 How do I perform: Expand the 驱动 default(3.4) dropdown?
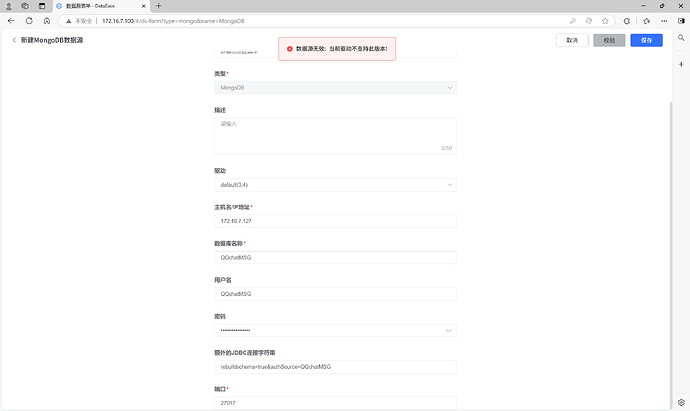click(x=335, y=185)
